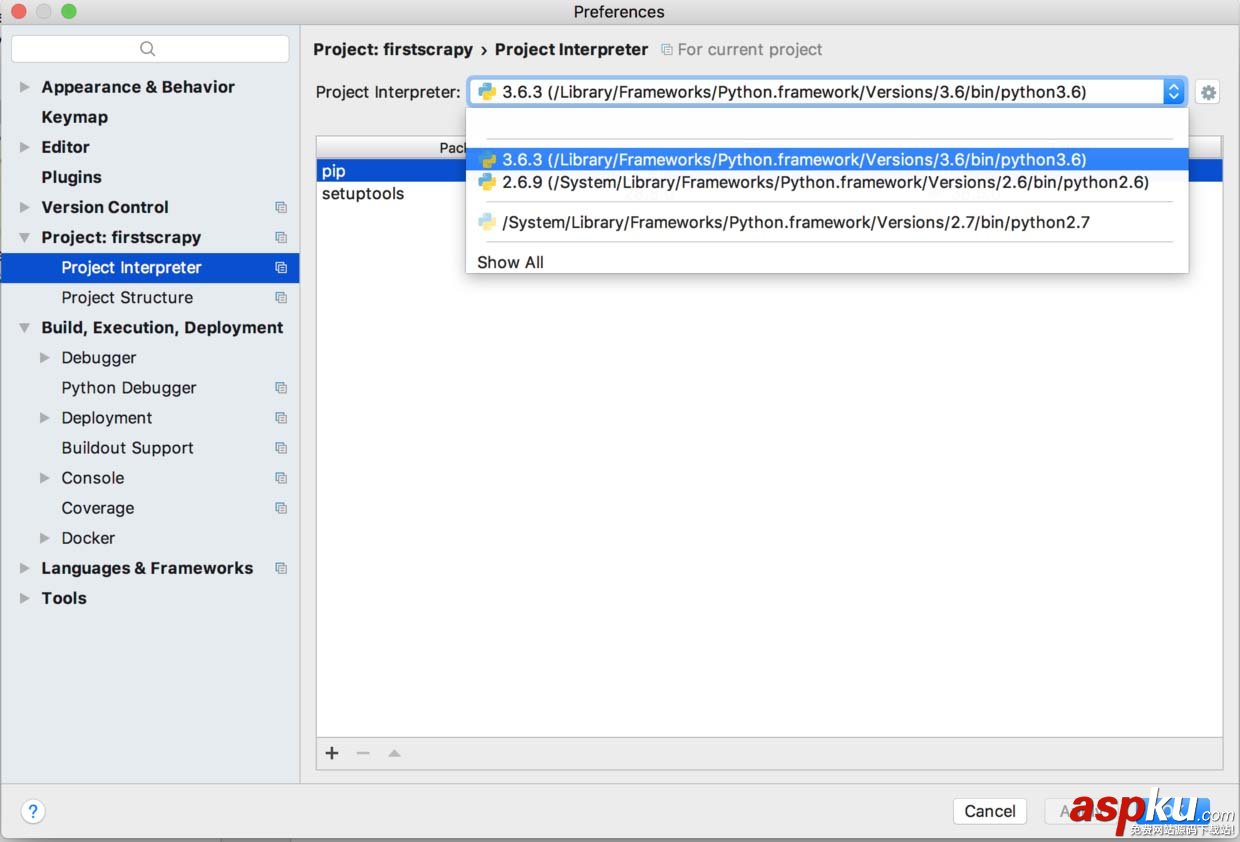1240x842 pixels.
Task: Click the per-project icon beside Coverage
Action: click(281, 508)
